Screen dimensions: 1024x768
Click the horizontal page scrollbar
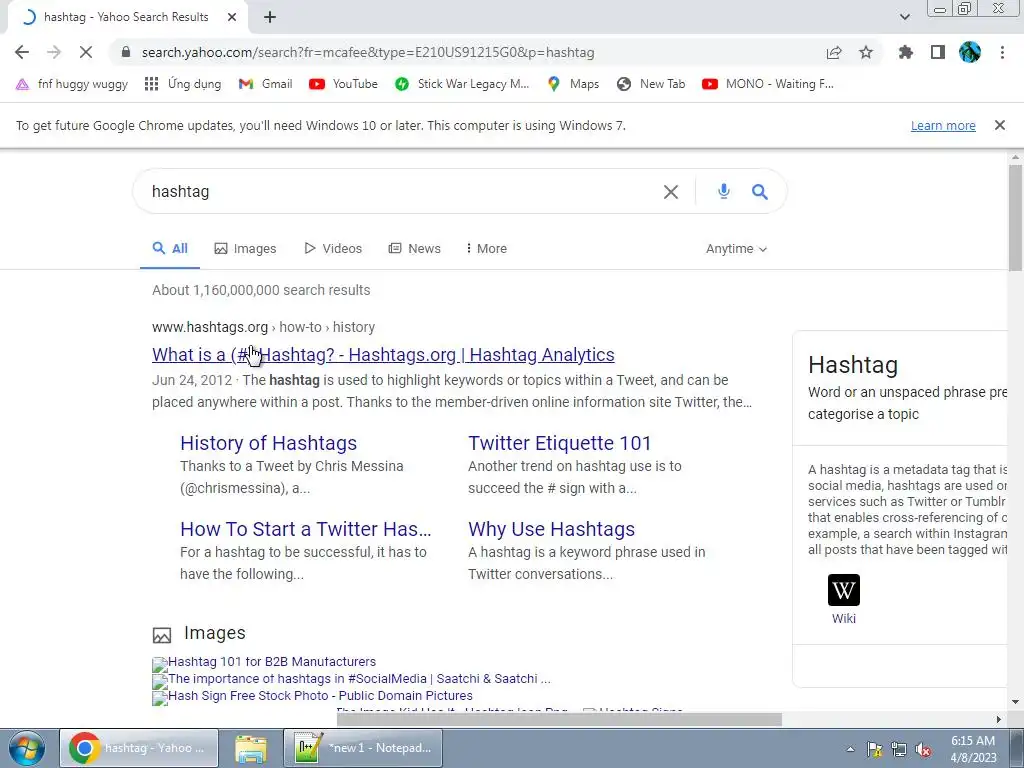click(x=559, y=720)
